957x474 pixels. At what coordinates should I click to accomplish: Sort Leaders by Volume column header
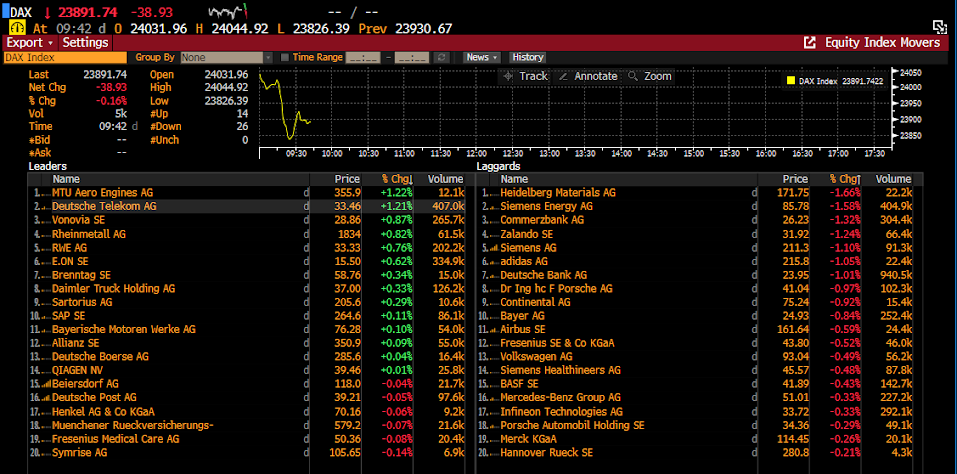coord(445,179)
